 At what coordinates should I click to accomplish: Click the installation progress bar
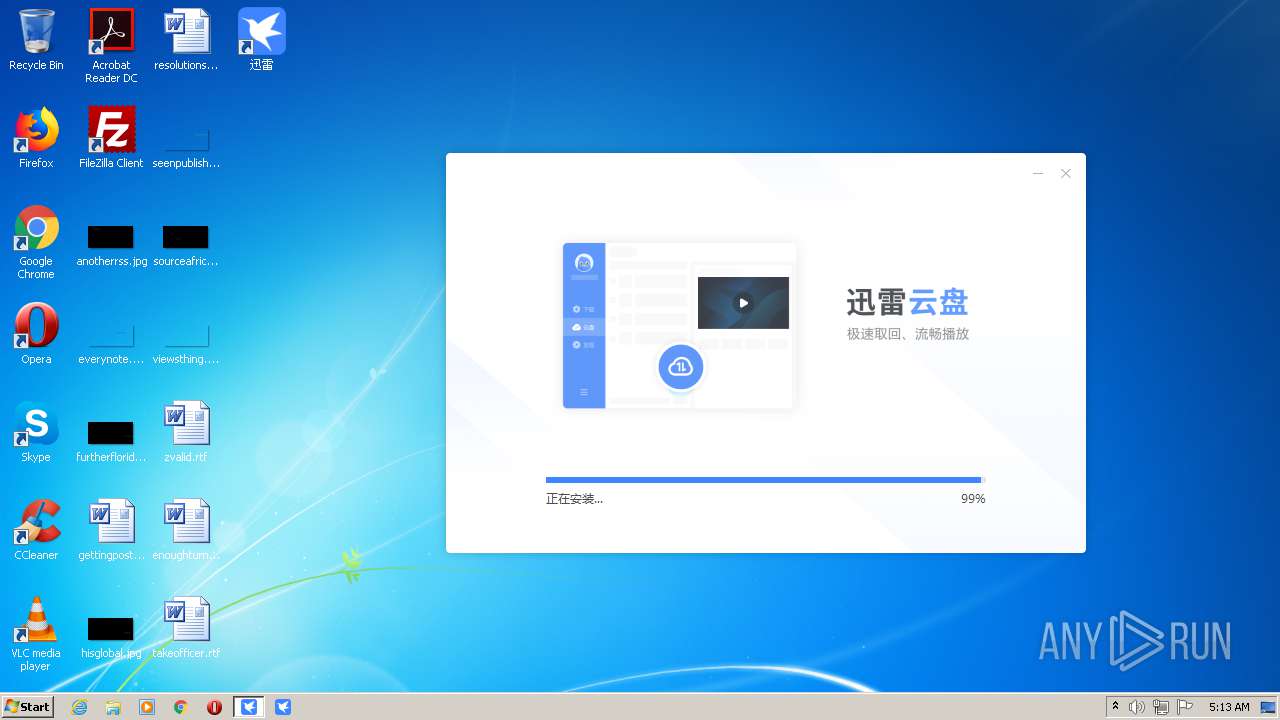(765, 480)
